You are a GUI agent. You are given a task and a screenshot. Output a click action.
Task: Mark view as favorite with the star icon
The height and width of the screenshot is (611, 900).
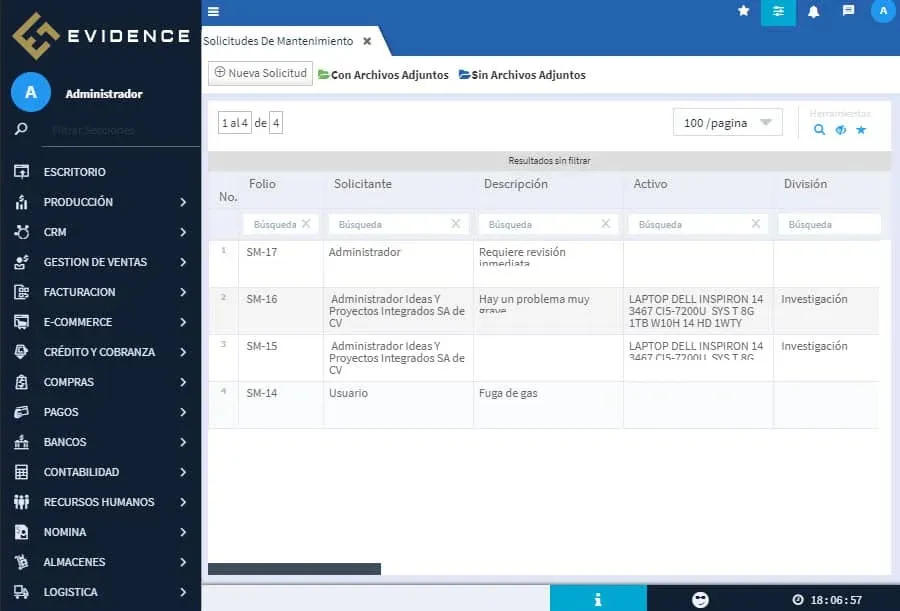[x=861, y=130]
